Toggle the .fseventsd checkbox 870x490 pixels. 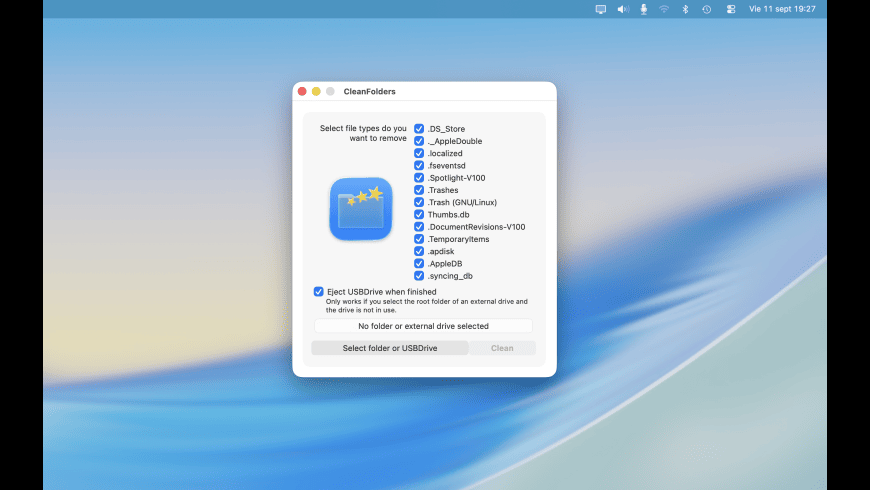[x=419, y=165]
